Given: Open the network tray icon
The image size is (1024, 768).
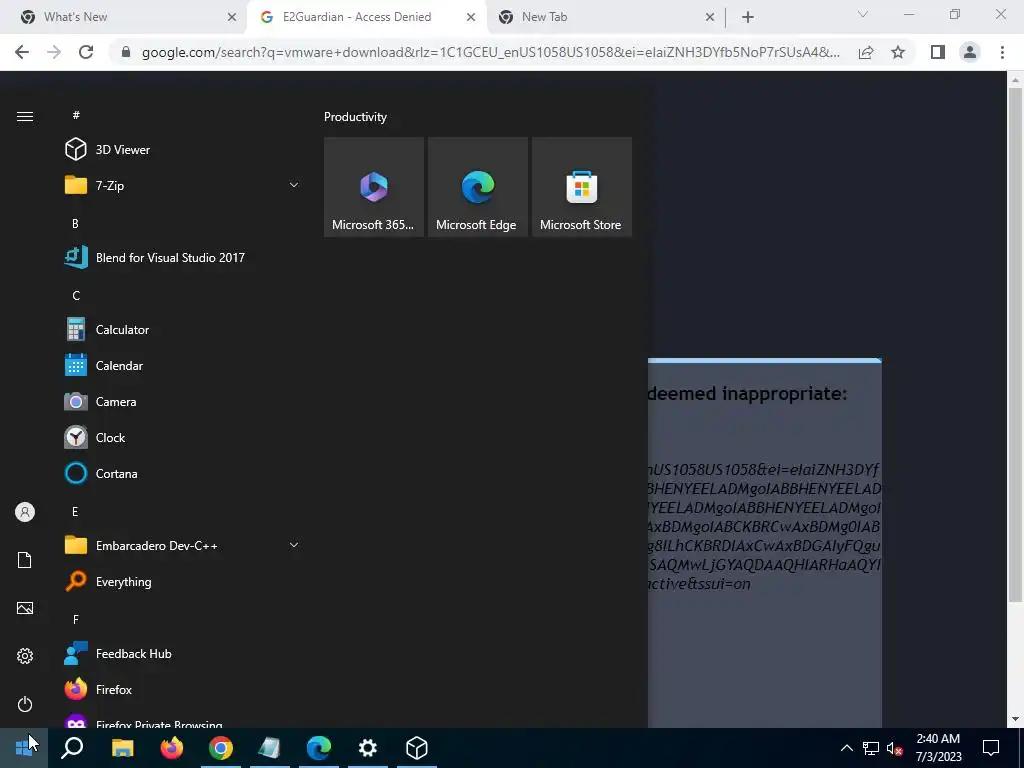Looking at the screenshot, I should tap(871, 748).
